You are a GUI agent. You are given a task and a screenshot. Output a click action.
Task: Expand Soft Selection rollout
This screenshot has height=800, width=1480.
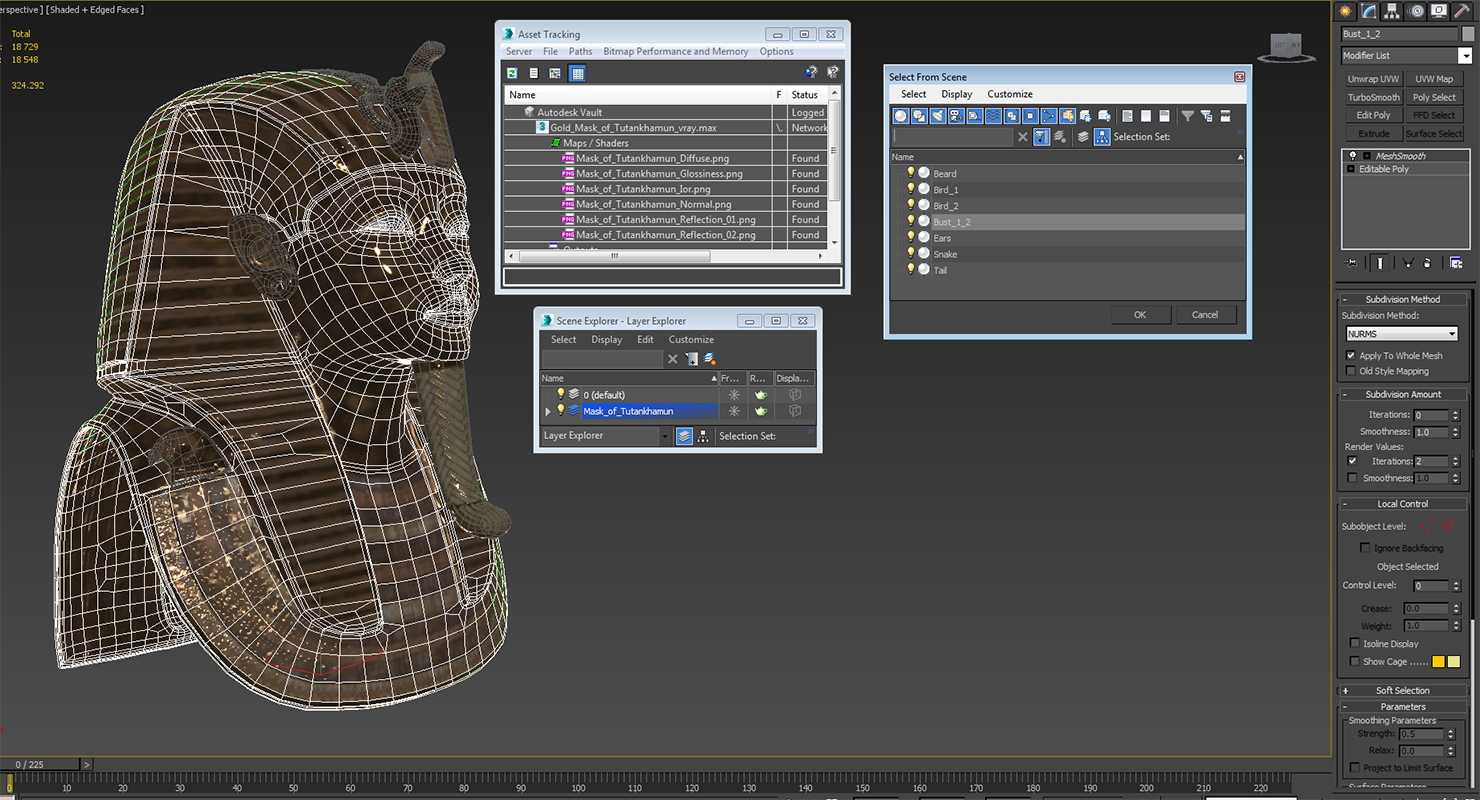(x=1403, y=690)
